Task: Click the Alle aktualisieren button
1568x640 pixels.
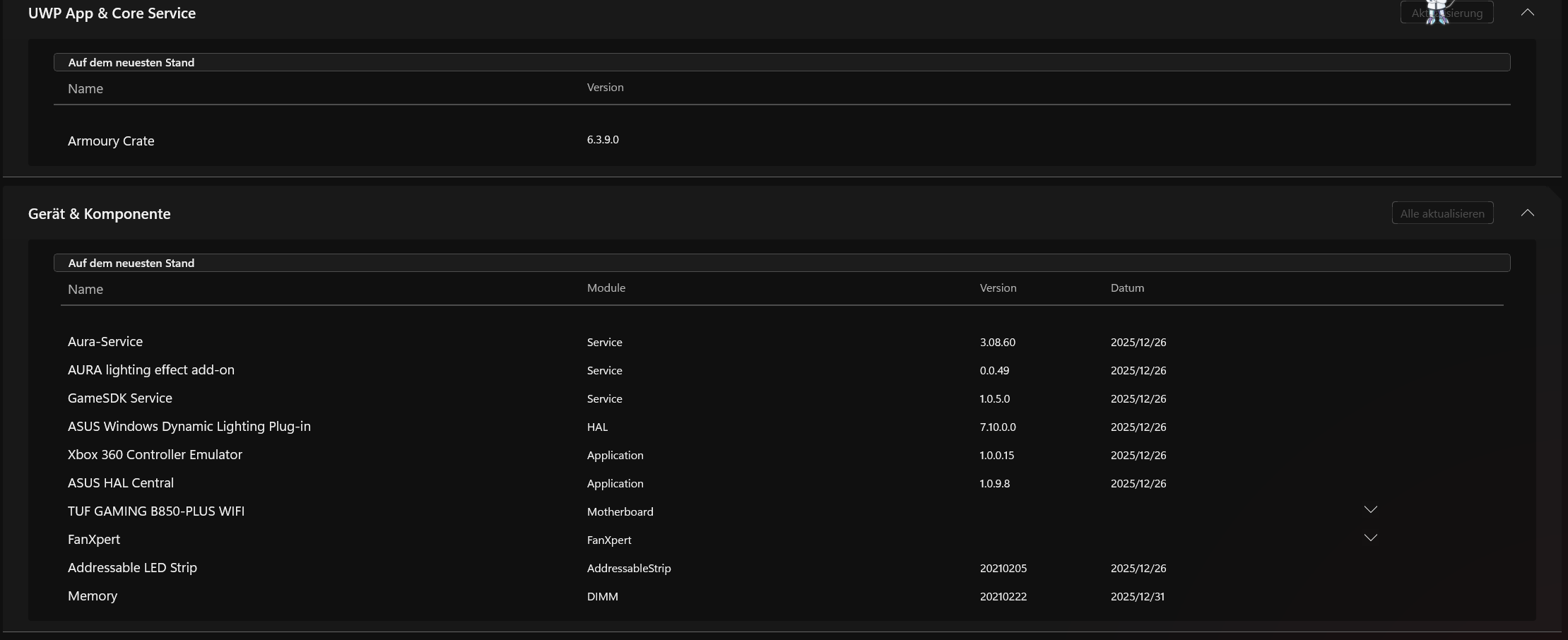Action: click(1442, 213)
